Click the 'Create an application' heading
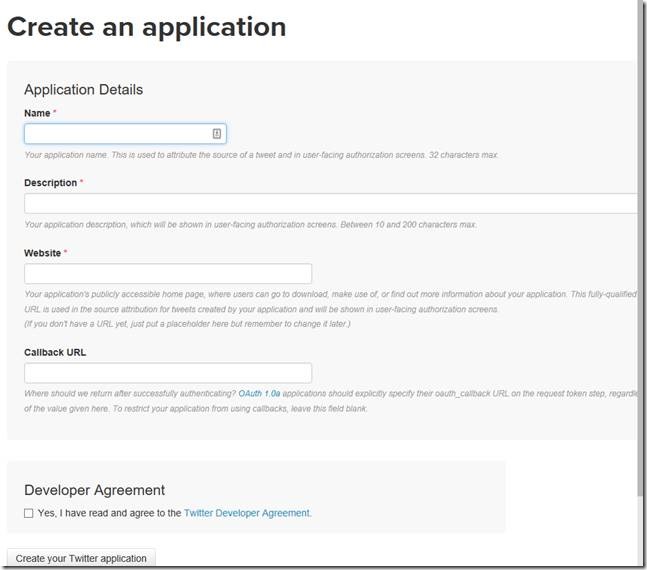 (147, 27)
